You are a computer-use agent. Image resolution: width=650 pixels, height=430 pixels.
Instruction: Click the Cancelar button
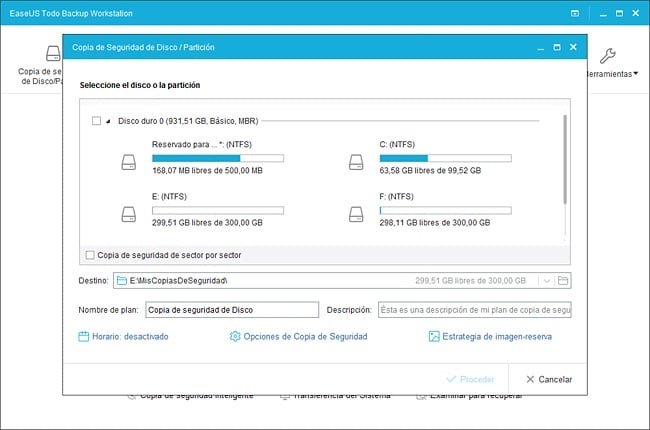pos(549,379)
